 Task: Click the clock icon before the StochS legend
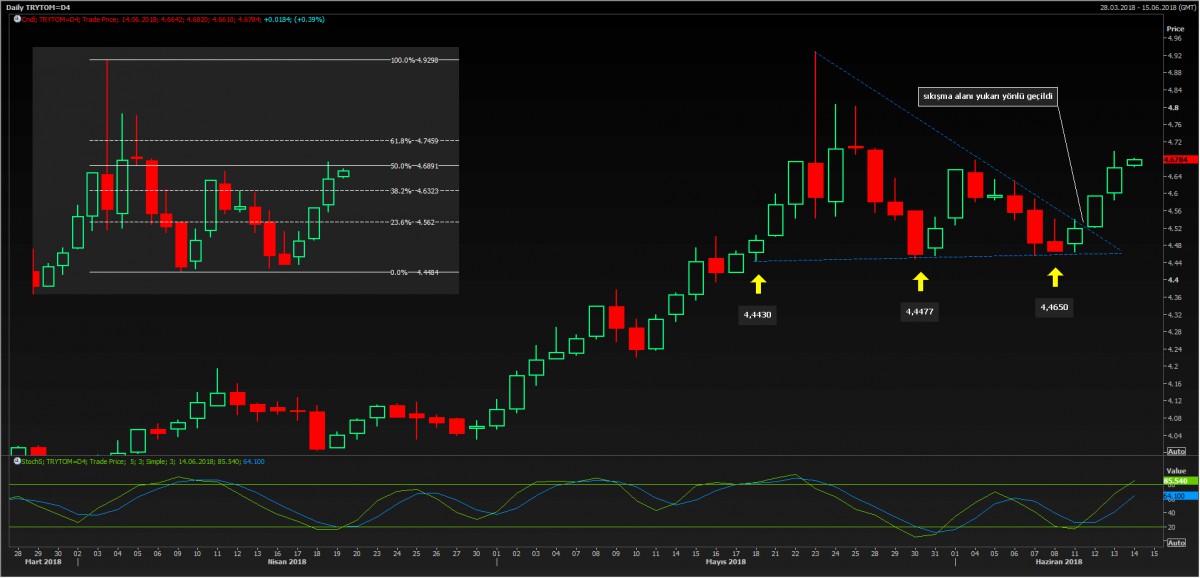[x=15, y=461]
